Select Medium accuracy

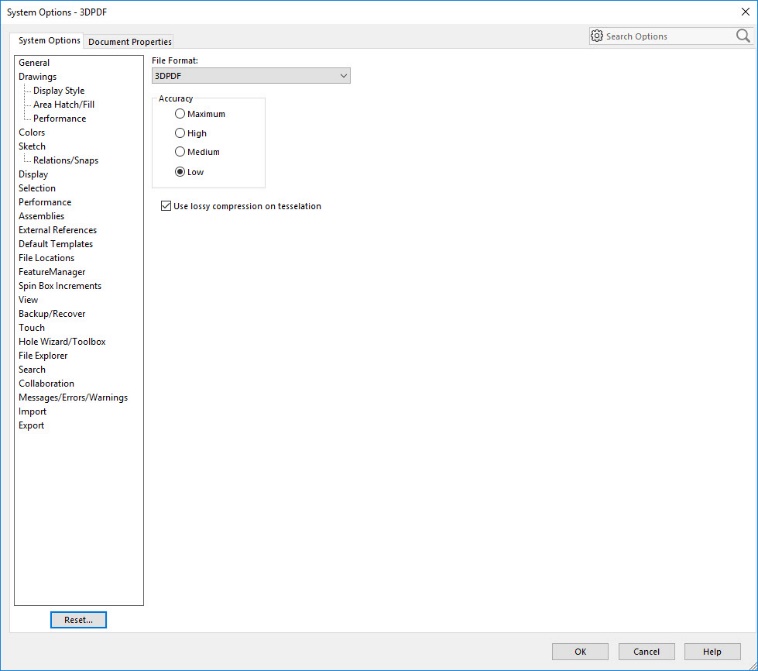[x=180, y=152]
